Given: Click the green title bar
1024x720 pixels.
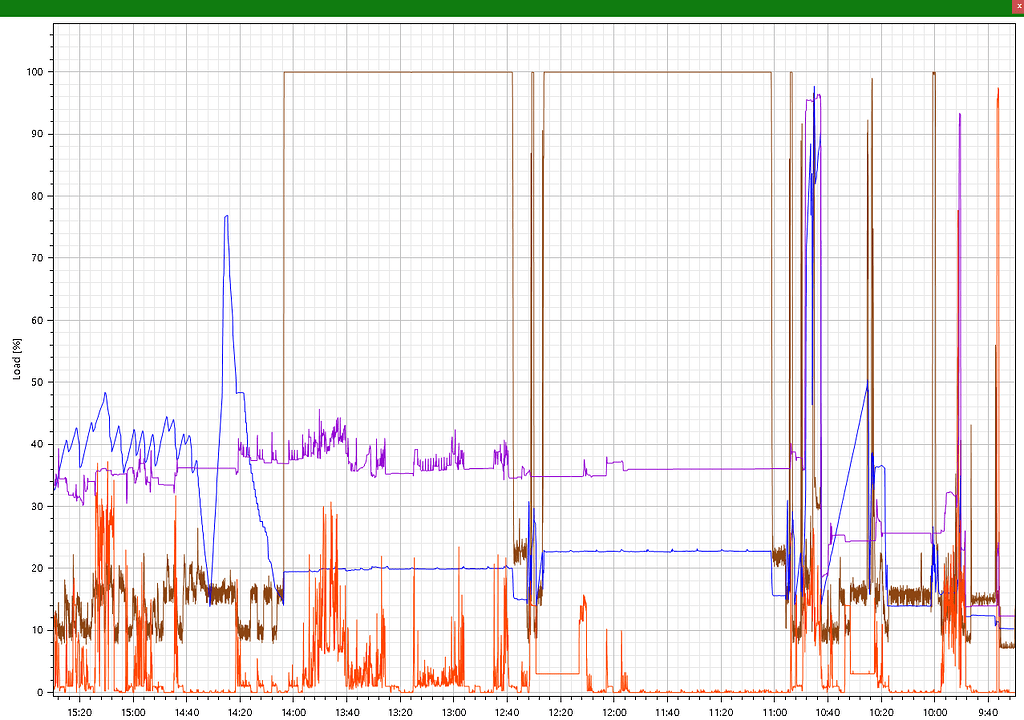Looking at the screenshot, I should click(x=500, y=7).
